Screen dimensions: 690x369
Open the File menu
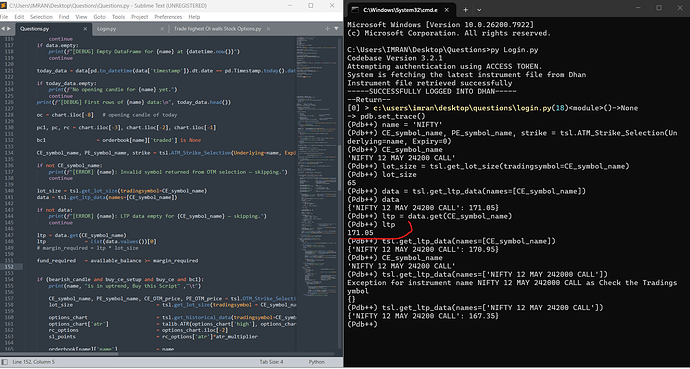point(4,17)
